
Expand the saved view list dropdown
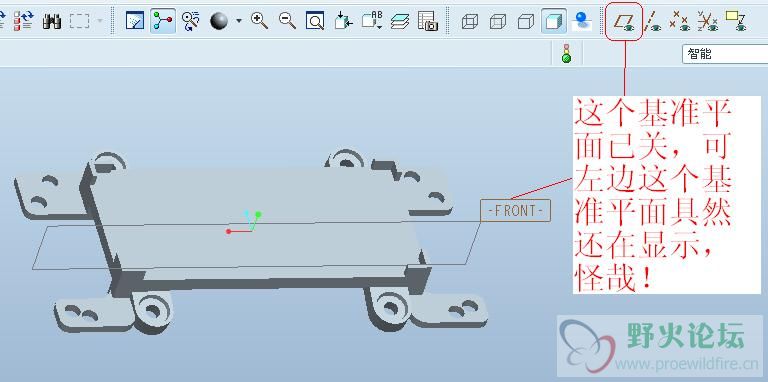380,27
